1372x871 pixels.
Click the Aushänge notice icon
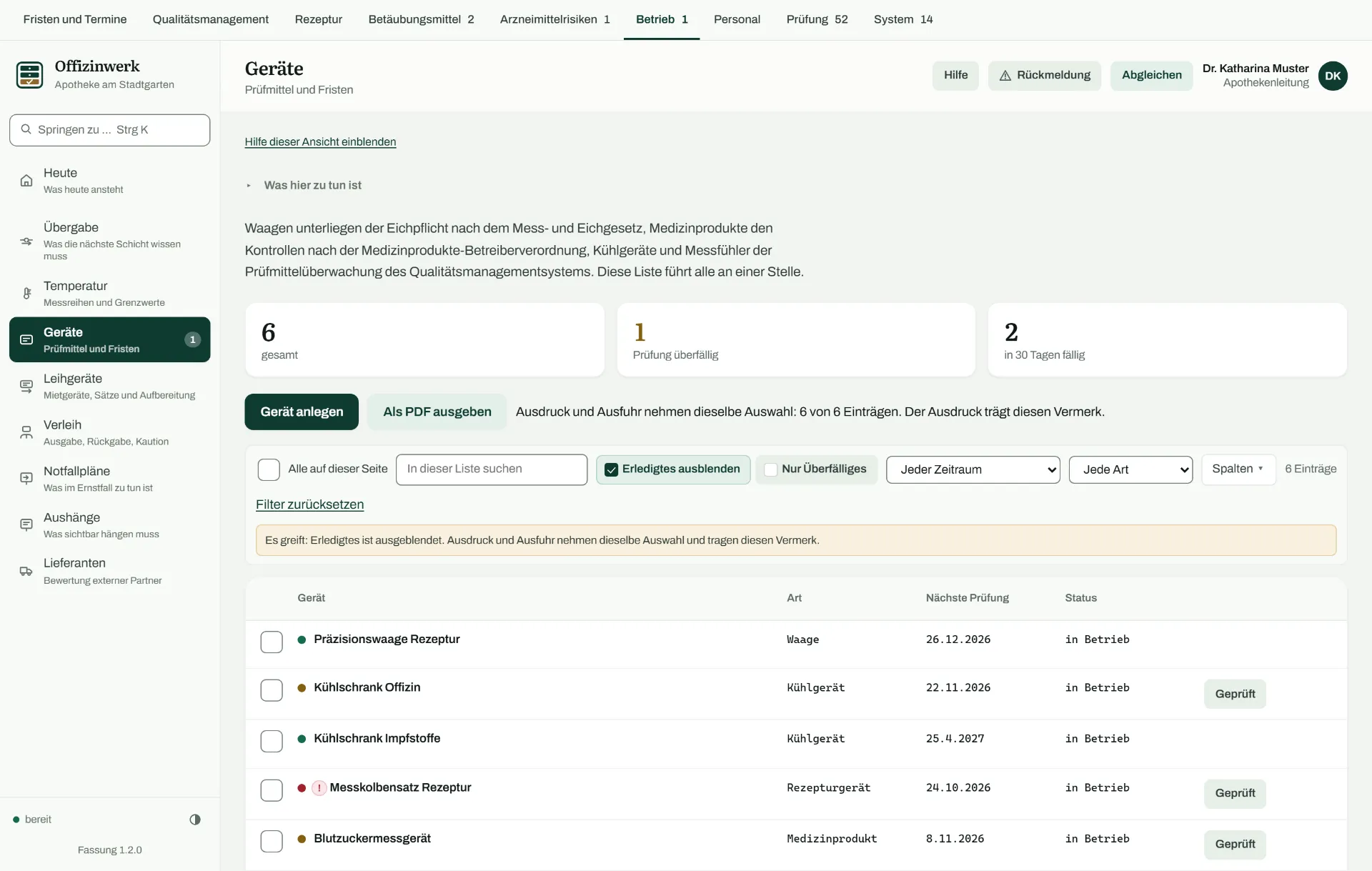point(26,524)
